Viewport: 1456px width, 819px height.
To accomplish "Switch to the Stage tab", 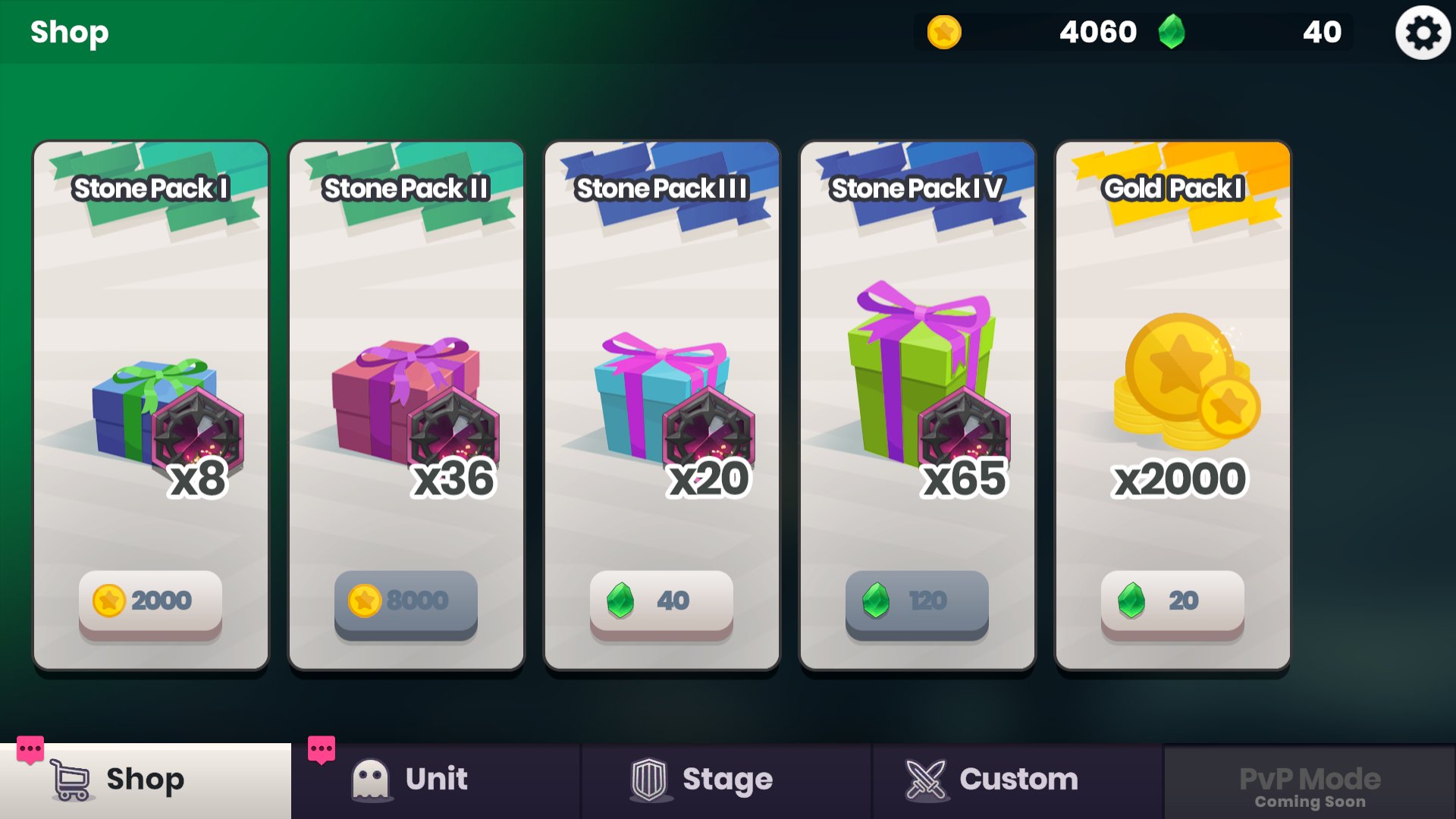I will [726, 780].
